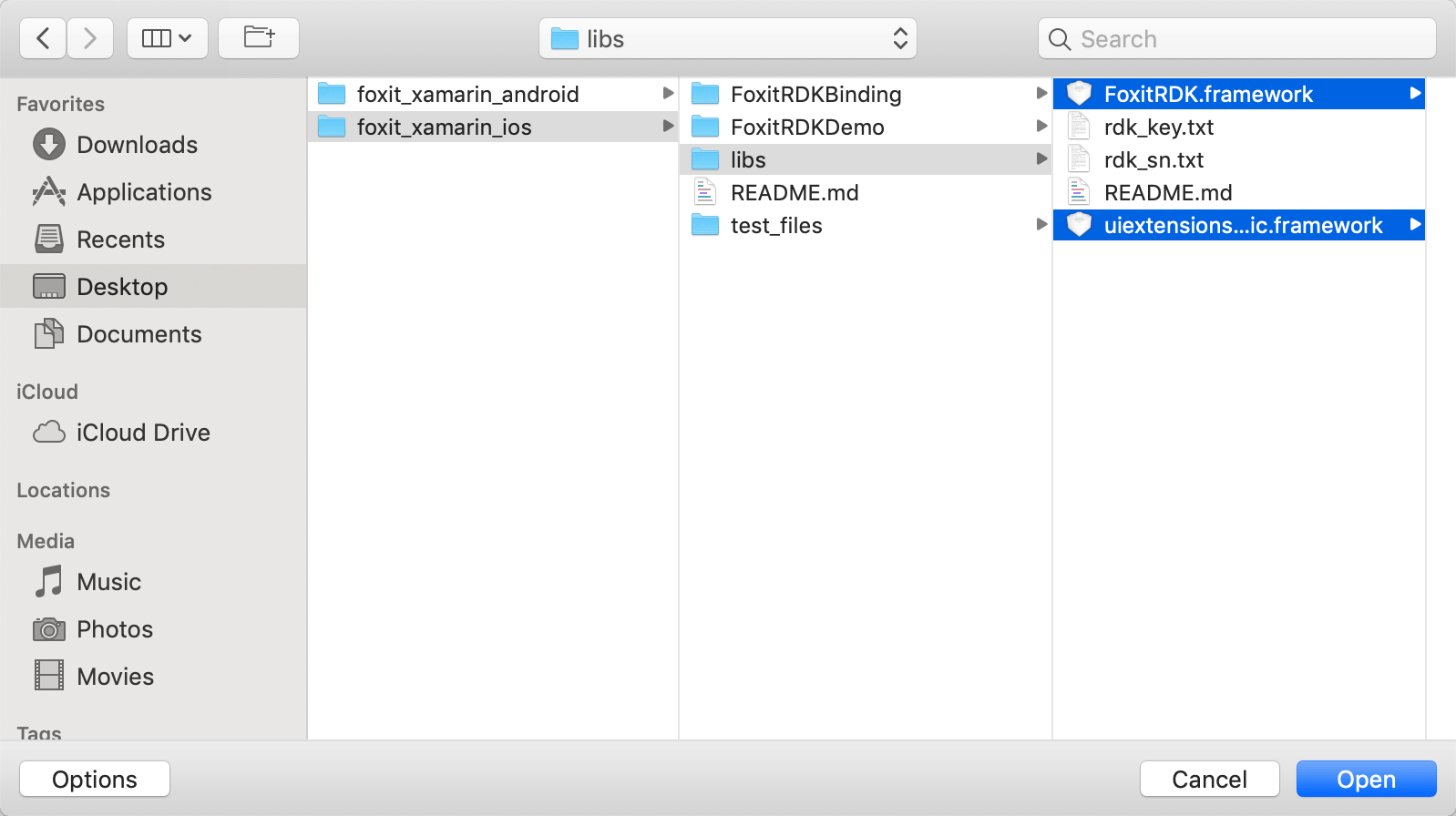Click the test_files folder icon
The image size is (1456, 816).
(705, 225)
